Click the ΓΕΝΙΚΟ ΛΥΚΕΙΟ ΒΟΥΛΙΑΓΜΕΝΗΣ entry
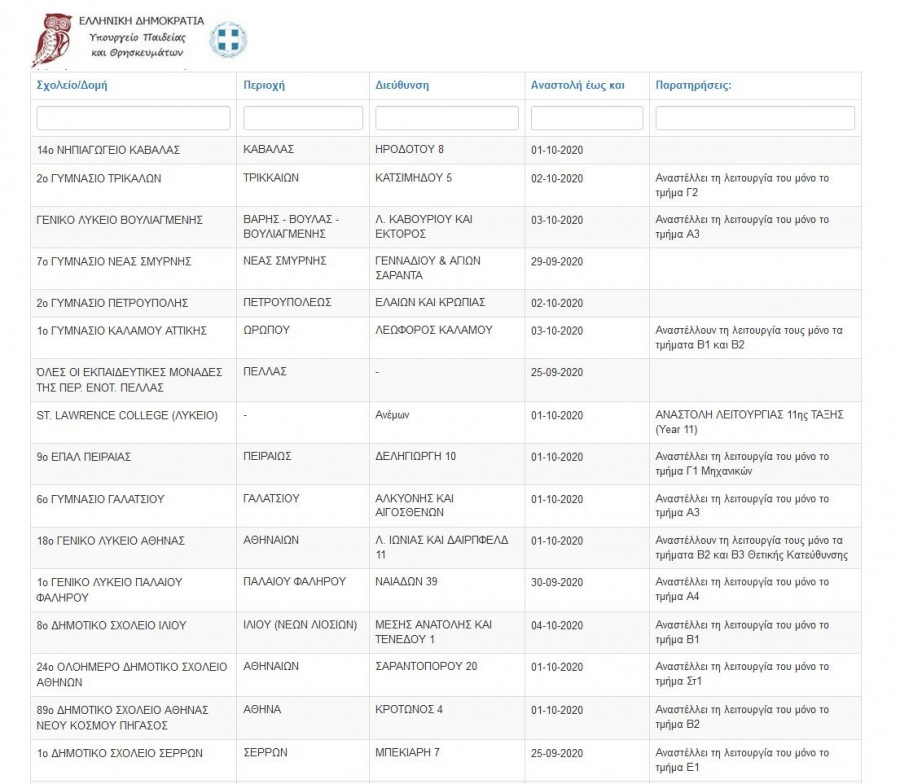Viewport: 900px width, 784px height. [x=119, y=220]
